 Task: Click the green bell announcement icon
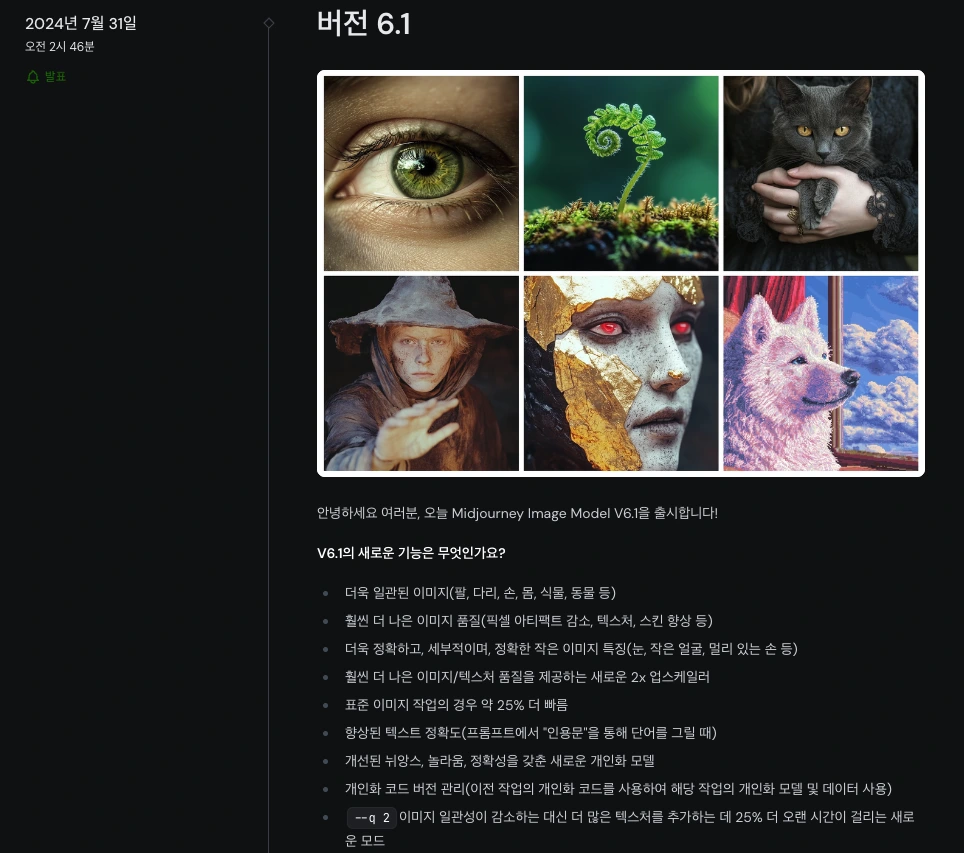coord(33,77)
